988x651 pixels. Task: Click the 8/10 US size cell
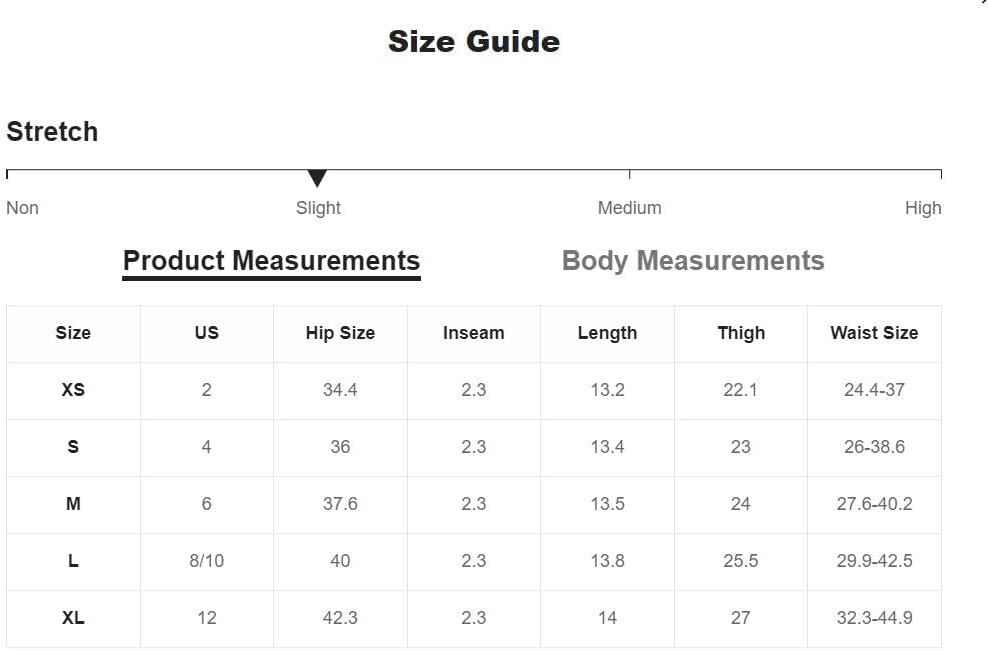[207, 561]
